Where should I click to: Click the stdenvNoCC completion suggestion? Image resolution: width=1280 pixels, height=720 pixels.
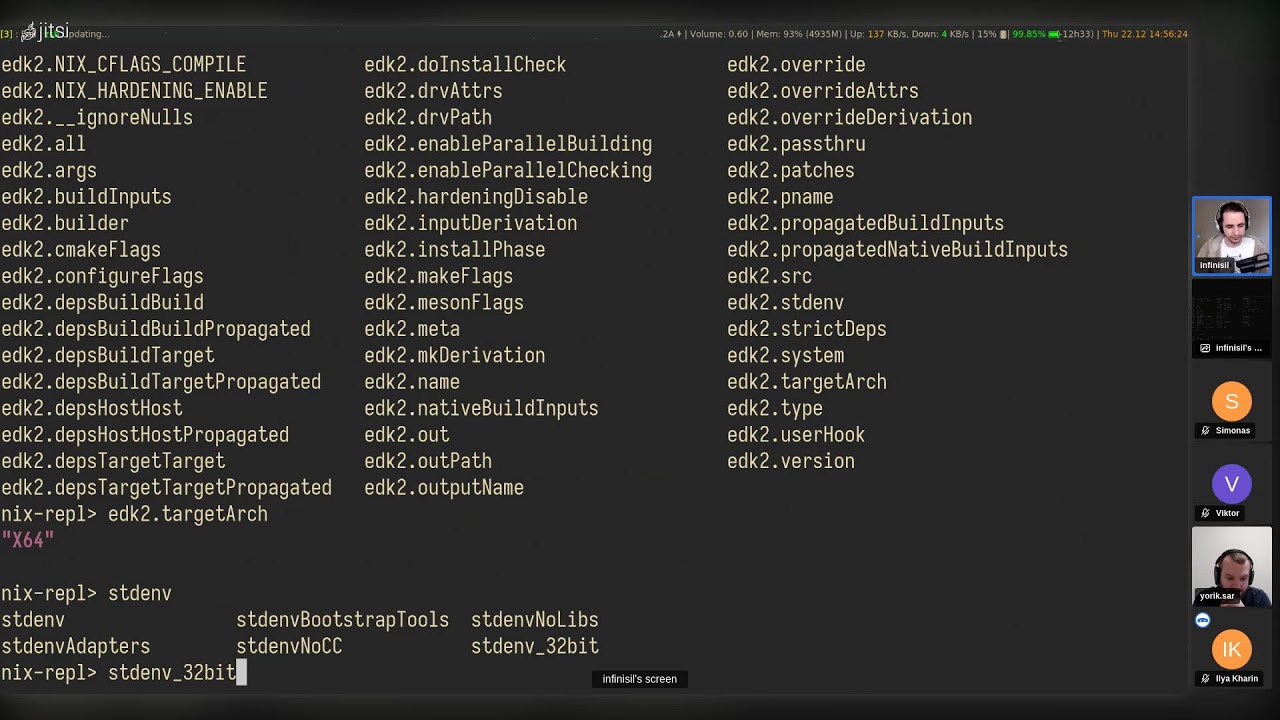click(x=289, y=647)
